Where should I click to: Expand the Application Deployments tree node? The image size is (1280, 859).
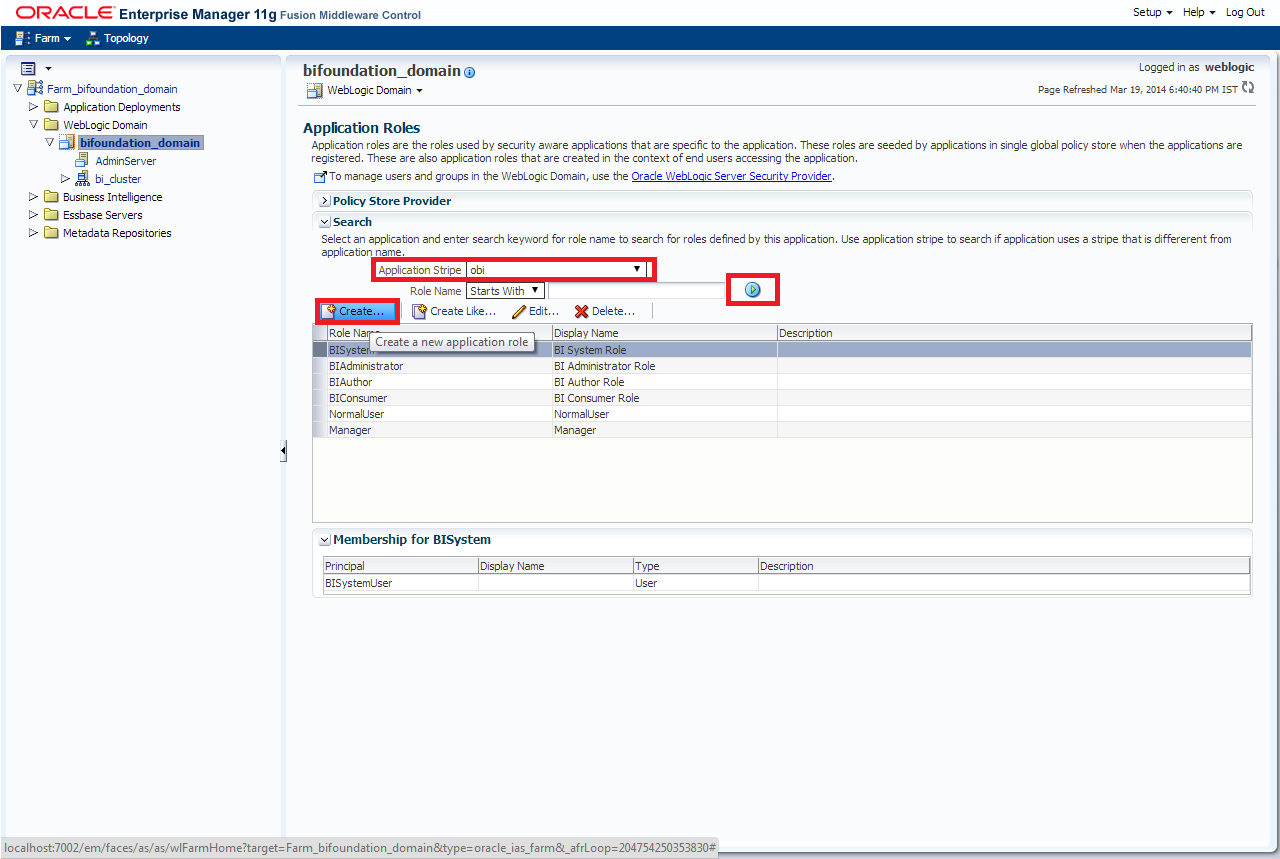coord(33,106)
